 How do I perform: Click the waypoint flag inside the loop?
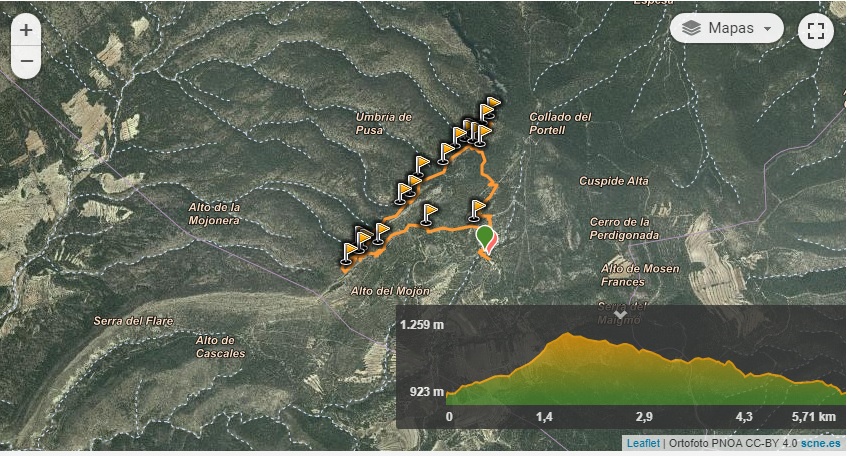[x=429, y=214]
